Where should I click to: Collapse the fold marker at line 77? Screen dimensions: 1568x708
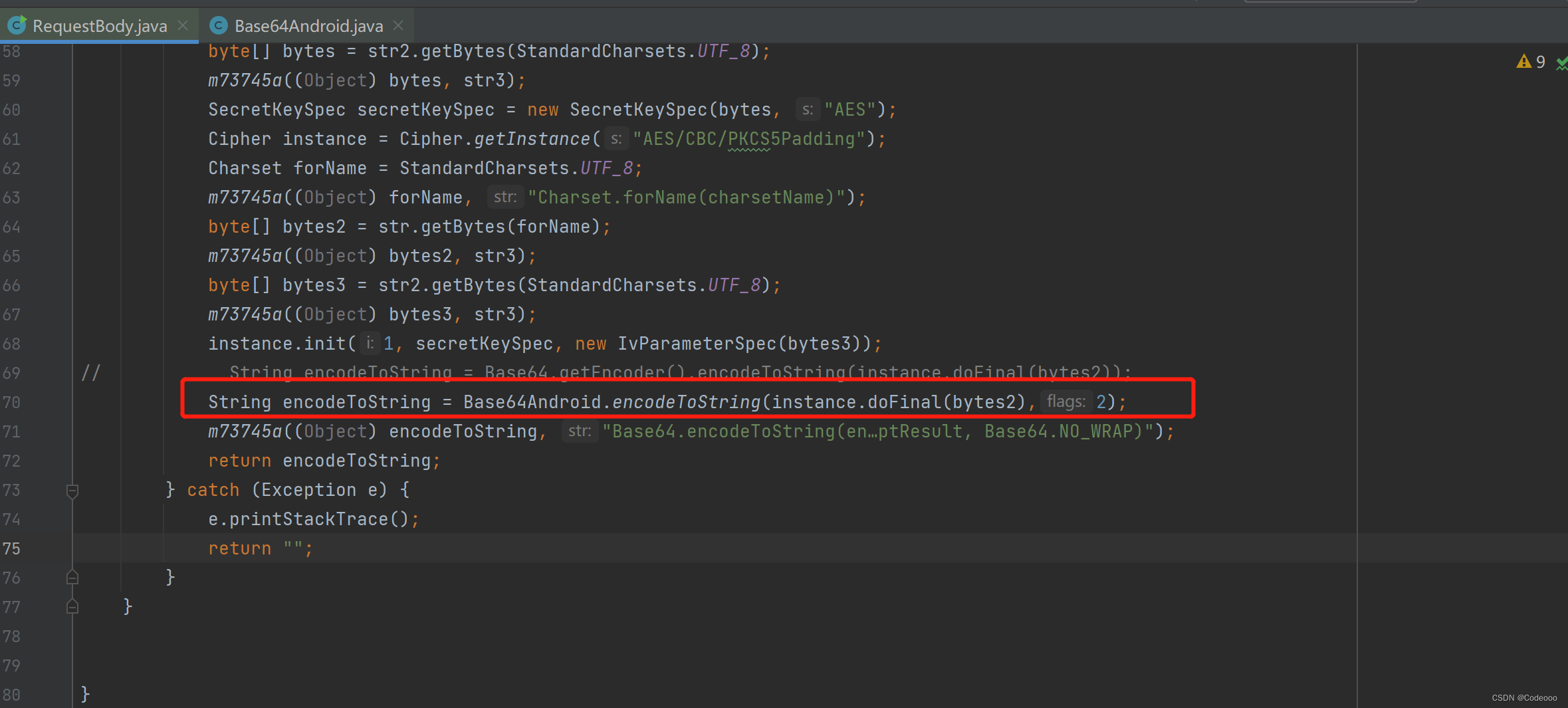click(72, 606)
